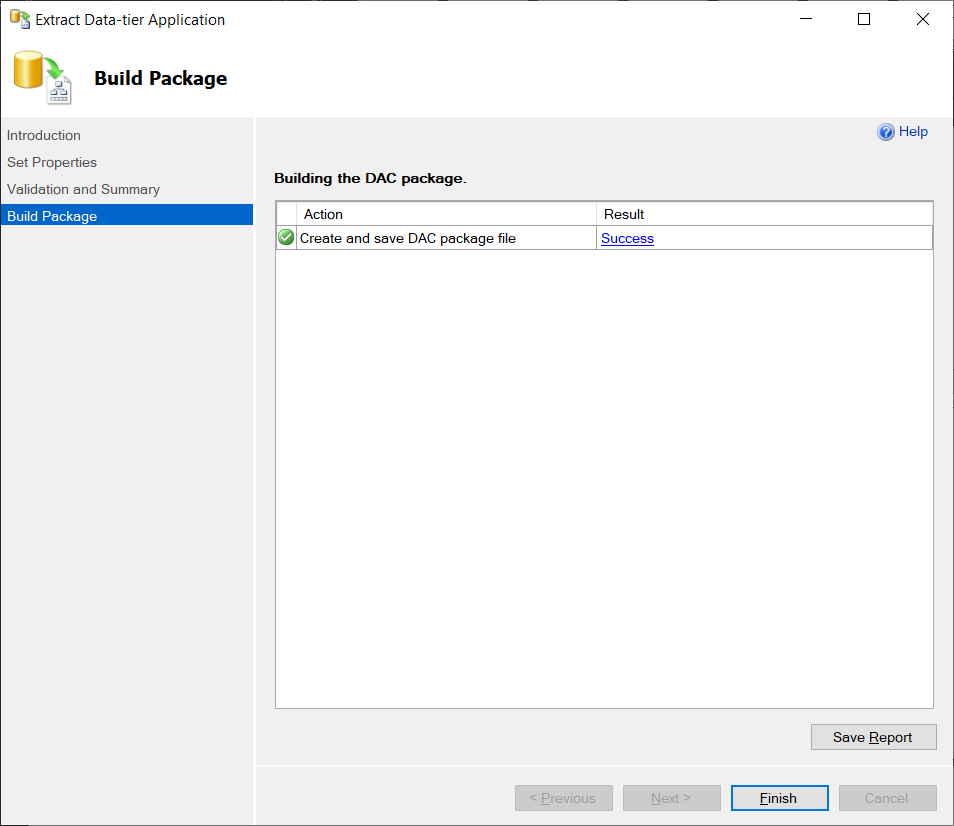Click the Help label next to its icon
Screen dimensions: 954x826
click(913, 131)
